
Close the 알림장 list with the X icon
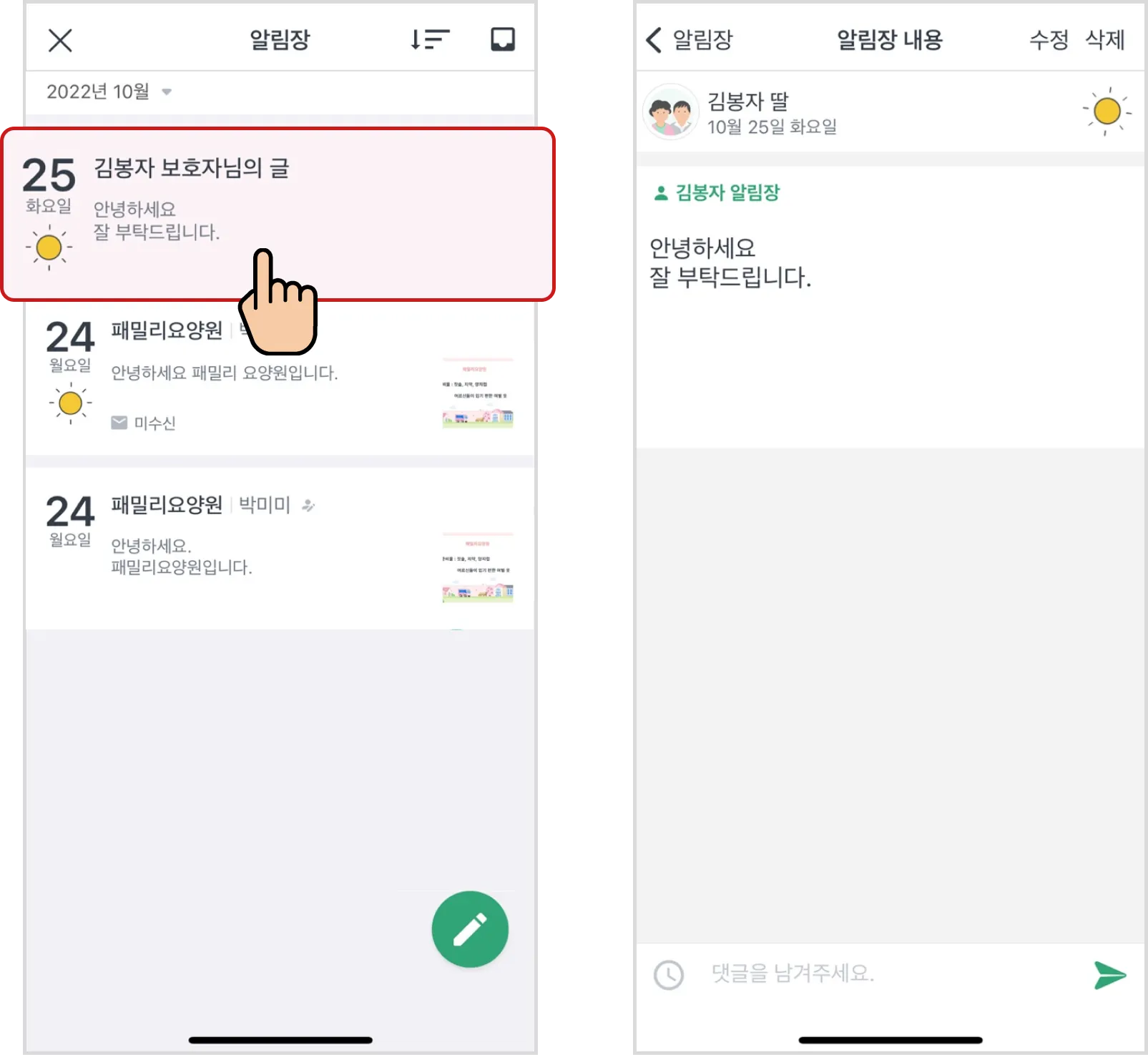click(x=60, y=40)
